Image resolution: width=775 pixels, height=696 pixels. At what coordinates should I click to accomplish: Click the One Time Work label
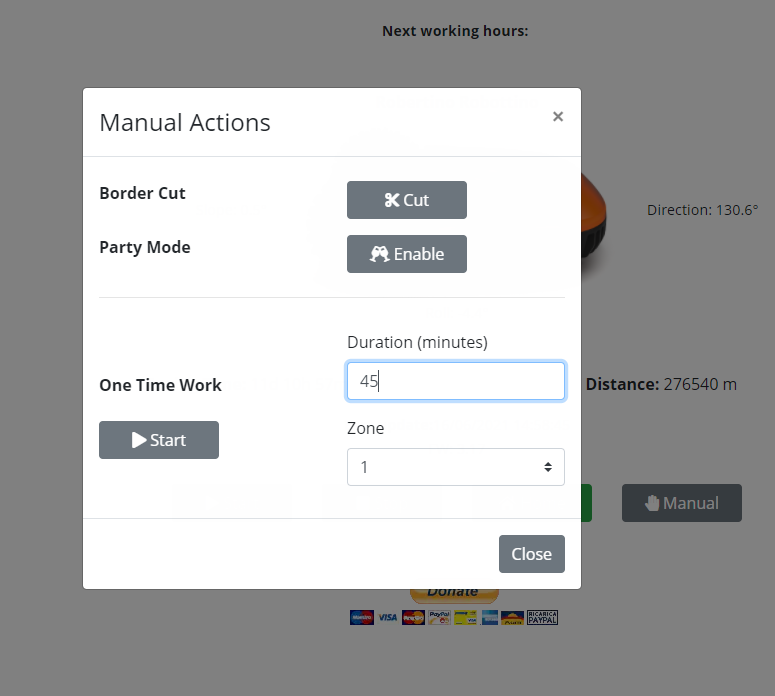160,385
